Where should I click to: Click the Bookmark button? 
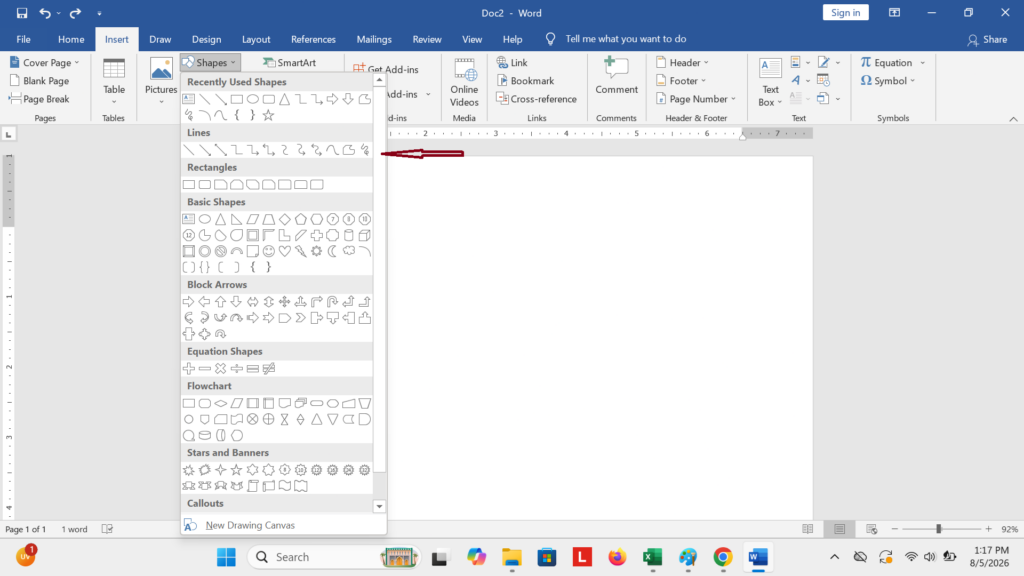525,81
